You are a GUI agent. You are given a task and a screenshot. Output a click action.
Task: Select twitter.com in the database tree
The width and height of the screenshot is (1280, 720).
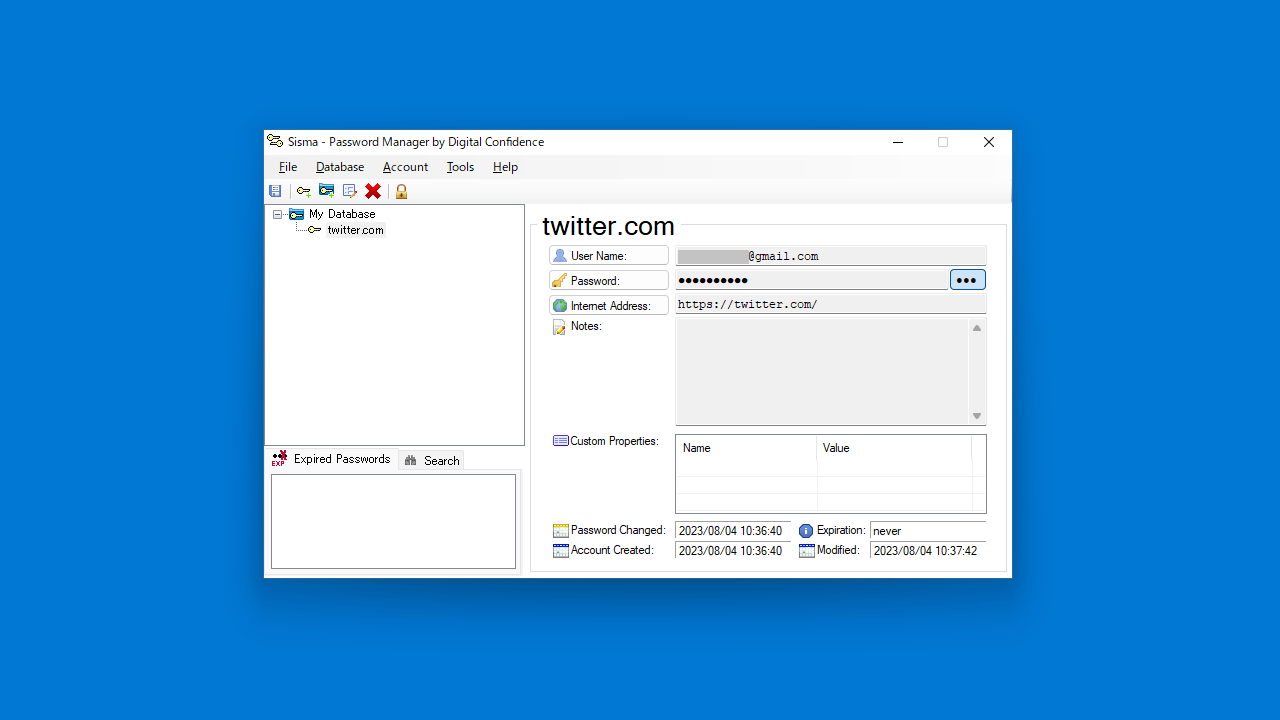[x=355, y=230]
